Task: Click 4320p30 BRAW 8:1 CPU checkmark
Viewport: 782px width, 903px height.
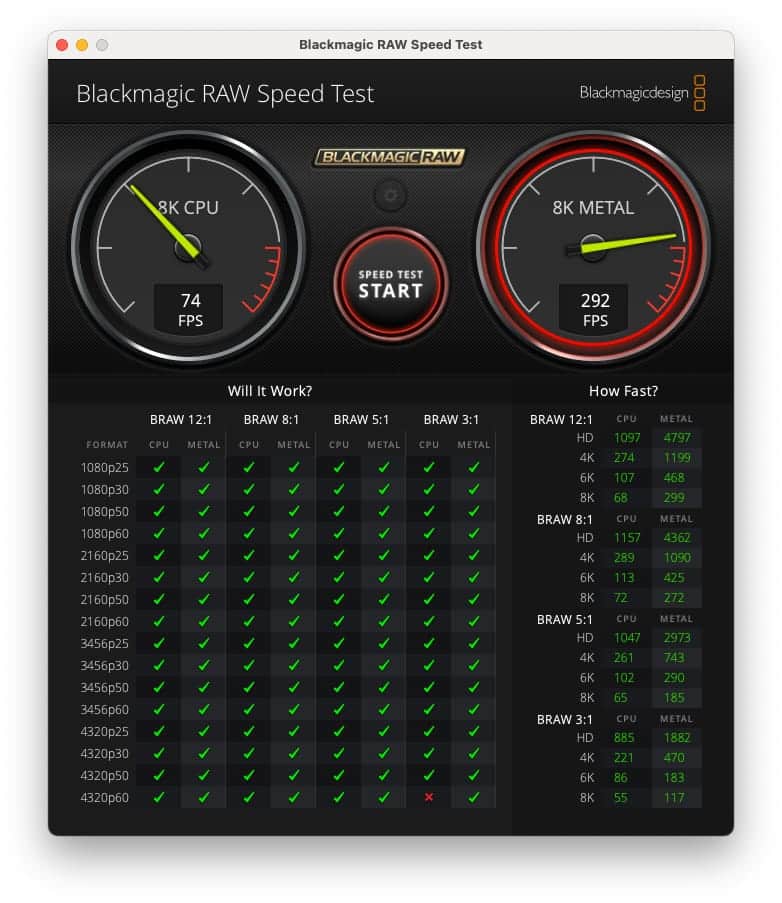Action: [249, 753]
